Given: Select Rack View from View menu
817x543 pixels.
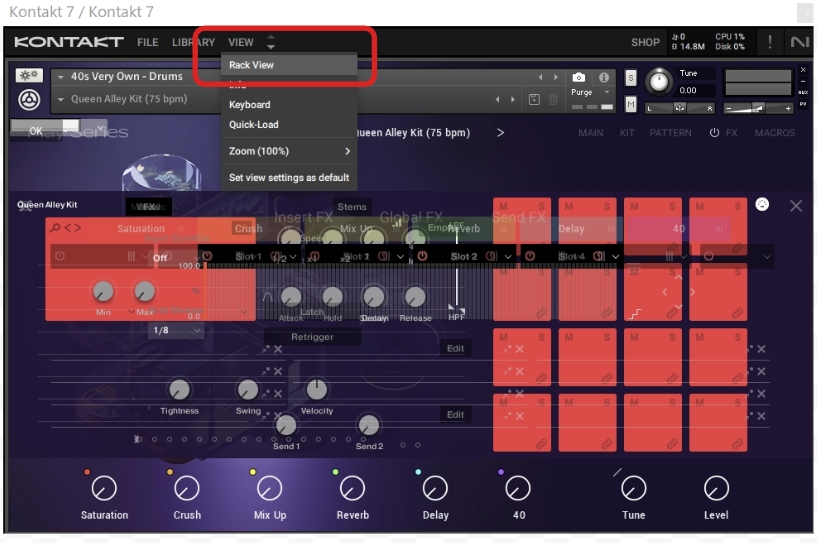Looking at the screenshot, I should (x=289, y=65).
